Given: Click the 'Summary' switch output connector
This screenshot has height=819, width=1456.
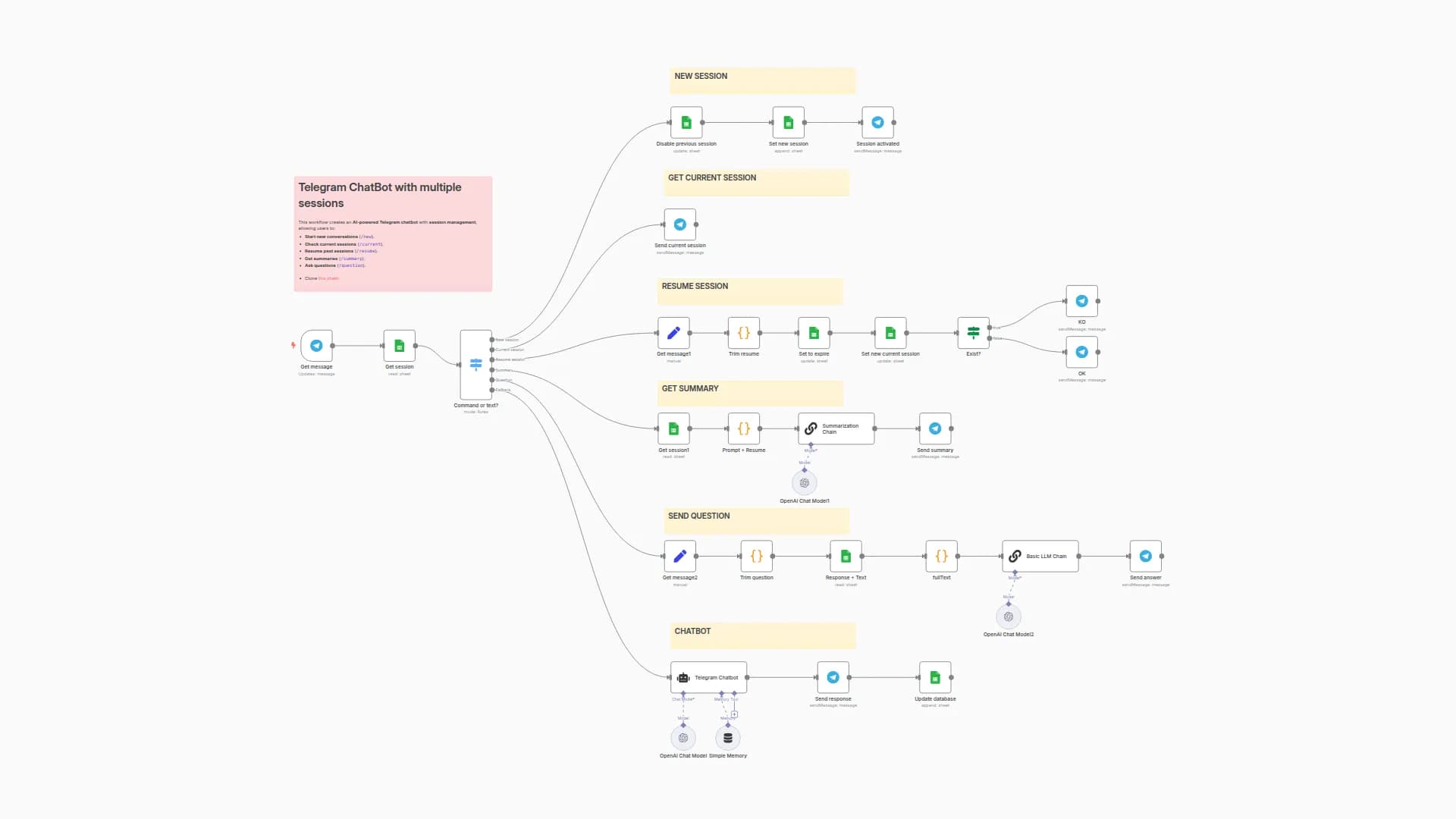Looking at the screenshot, I should (492, 370).
